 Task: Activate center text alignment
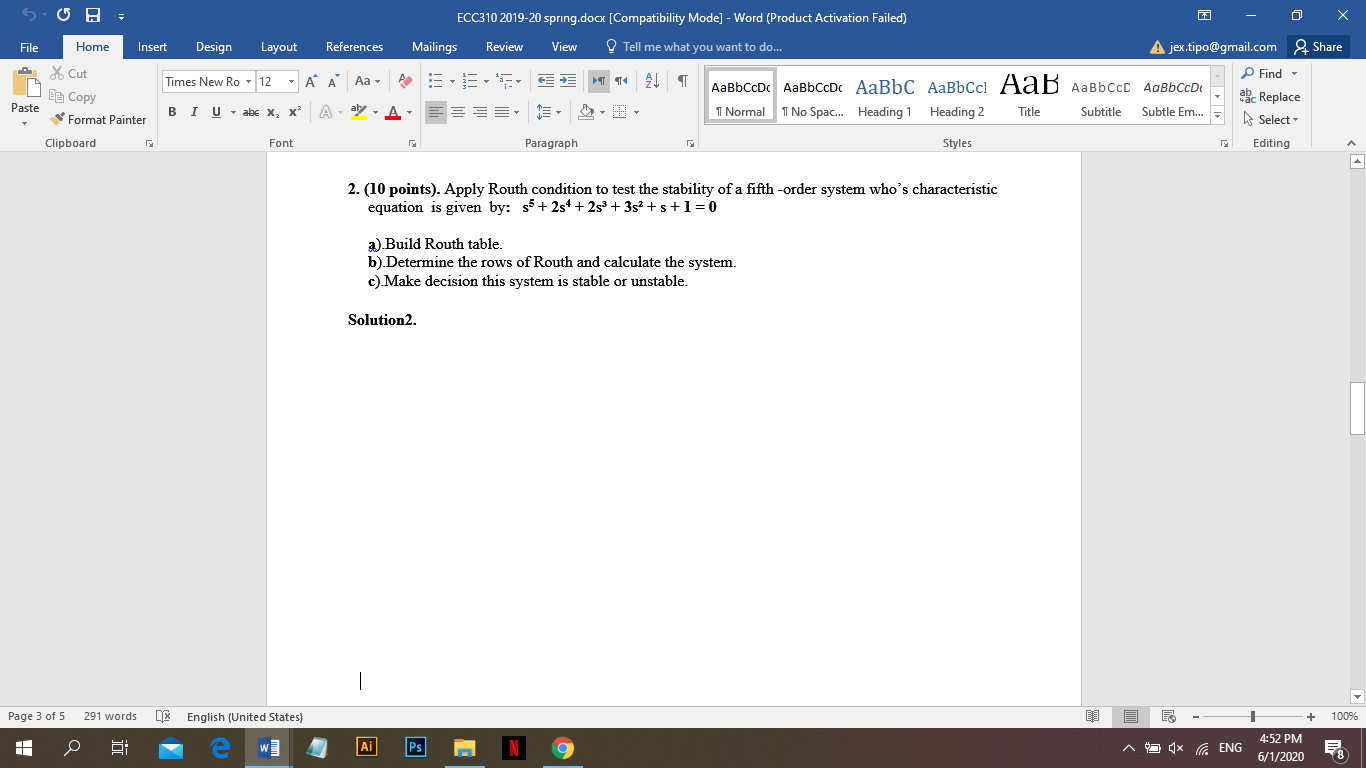tap(458, 112)
